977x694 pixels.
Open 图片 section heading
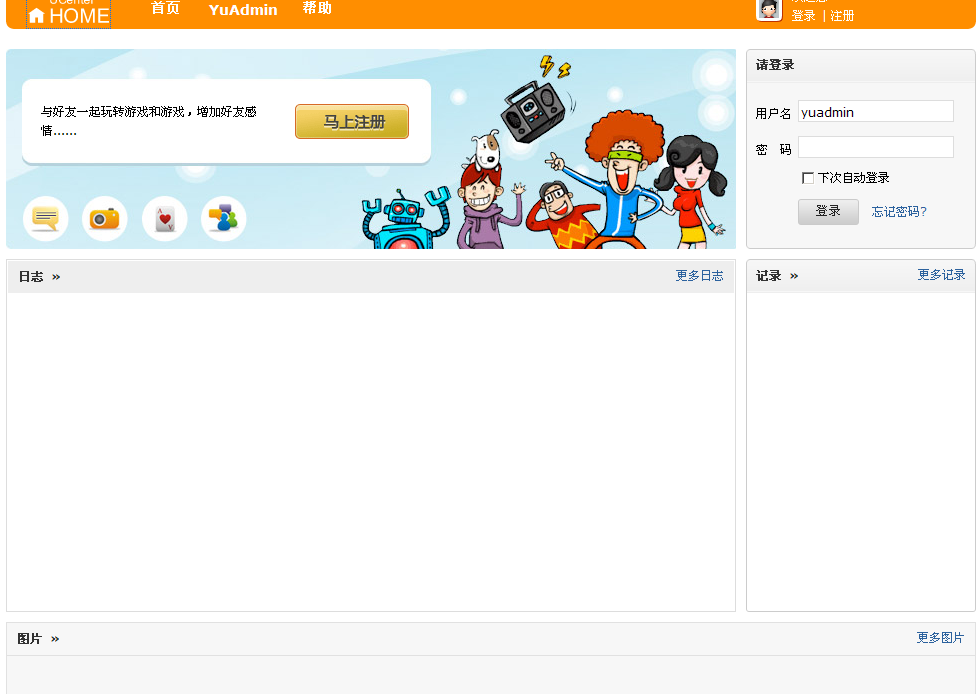(x=29, y=639)
